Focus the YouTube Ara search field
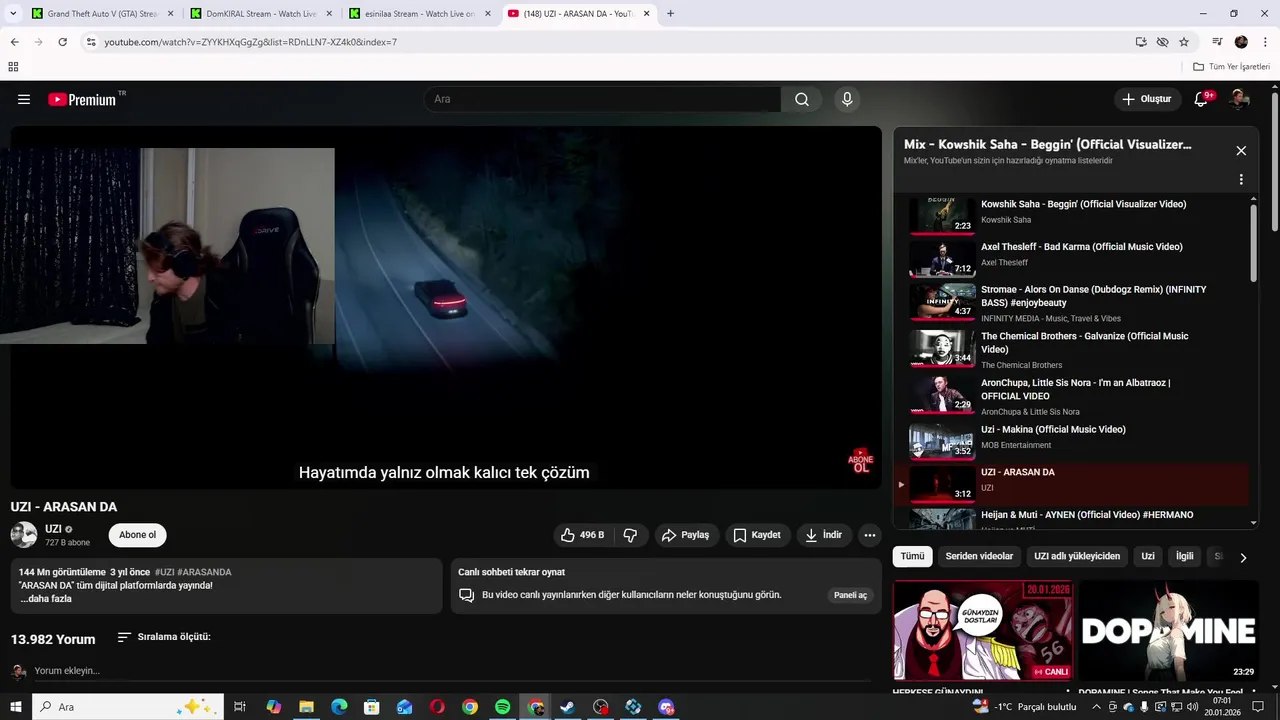1280x720 pixels. pos(603,99)
